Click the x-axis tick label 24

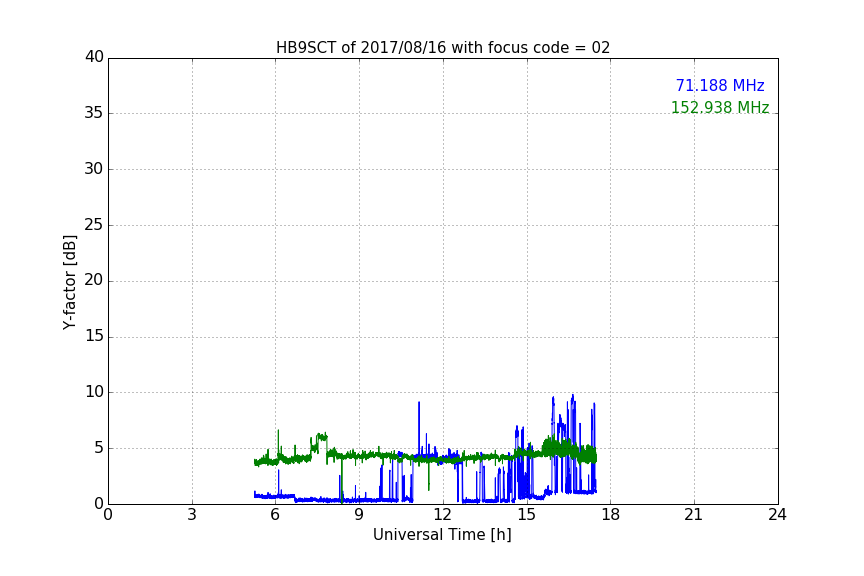pos(777,516)
